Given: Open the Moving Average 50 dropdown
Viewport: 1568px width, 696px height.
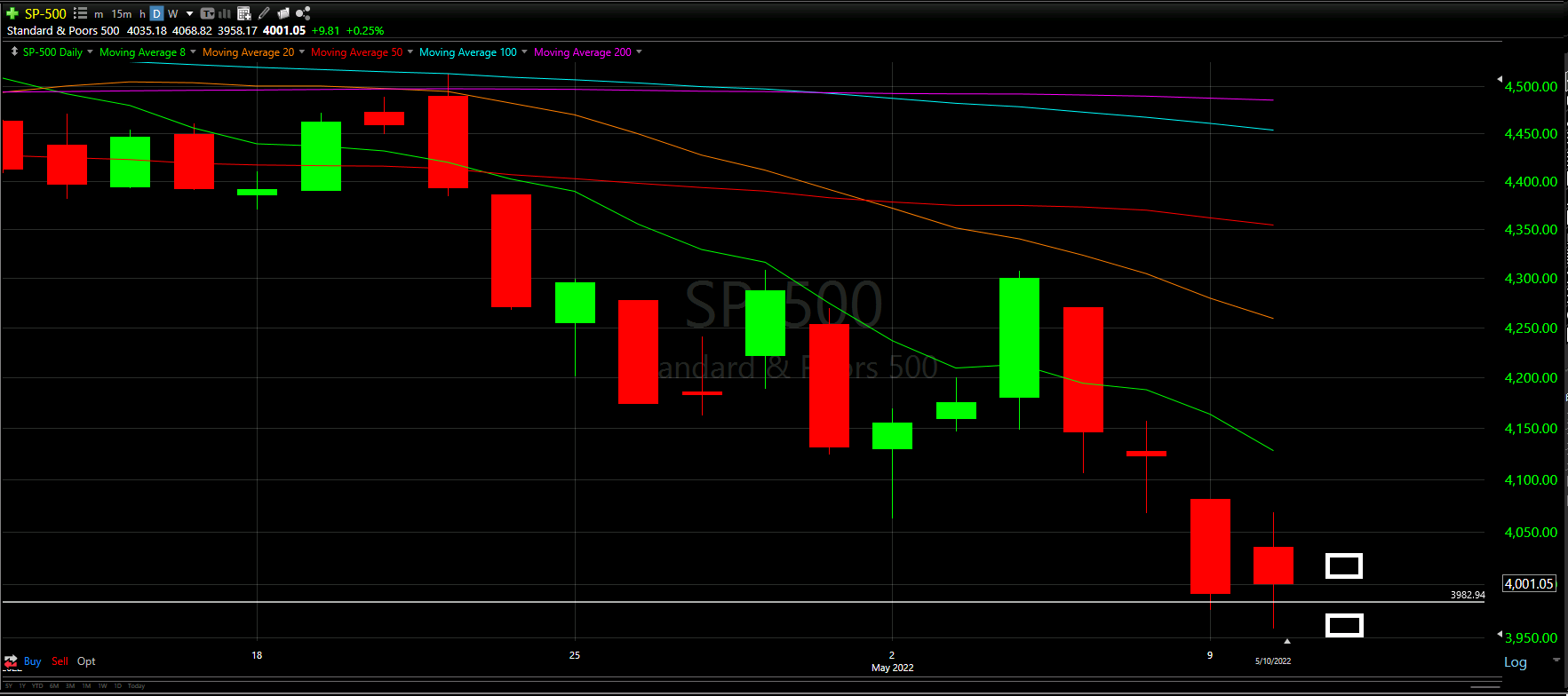Looking at the screenshot, I should (410, 51).
